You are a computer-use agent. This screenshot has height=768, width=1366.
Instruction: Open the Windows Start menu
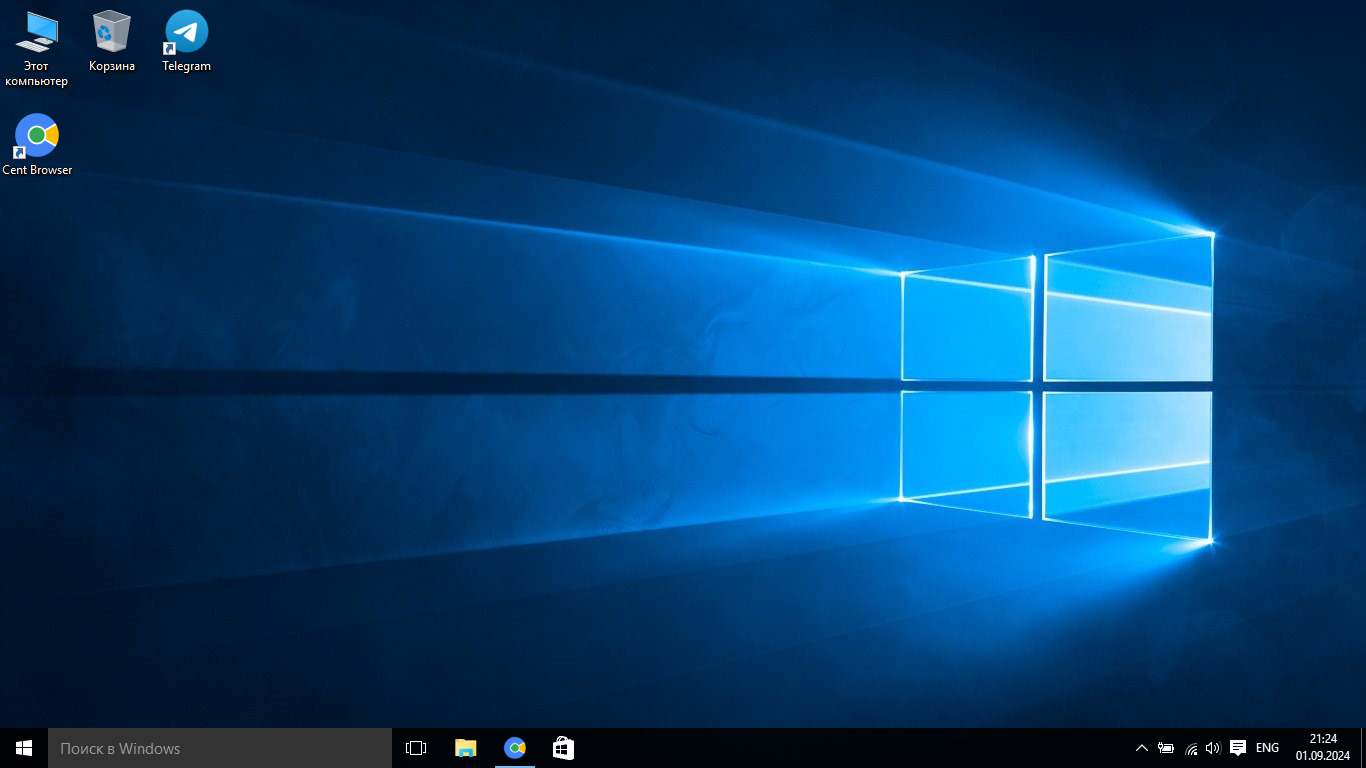point(24,748)
